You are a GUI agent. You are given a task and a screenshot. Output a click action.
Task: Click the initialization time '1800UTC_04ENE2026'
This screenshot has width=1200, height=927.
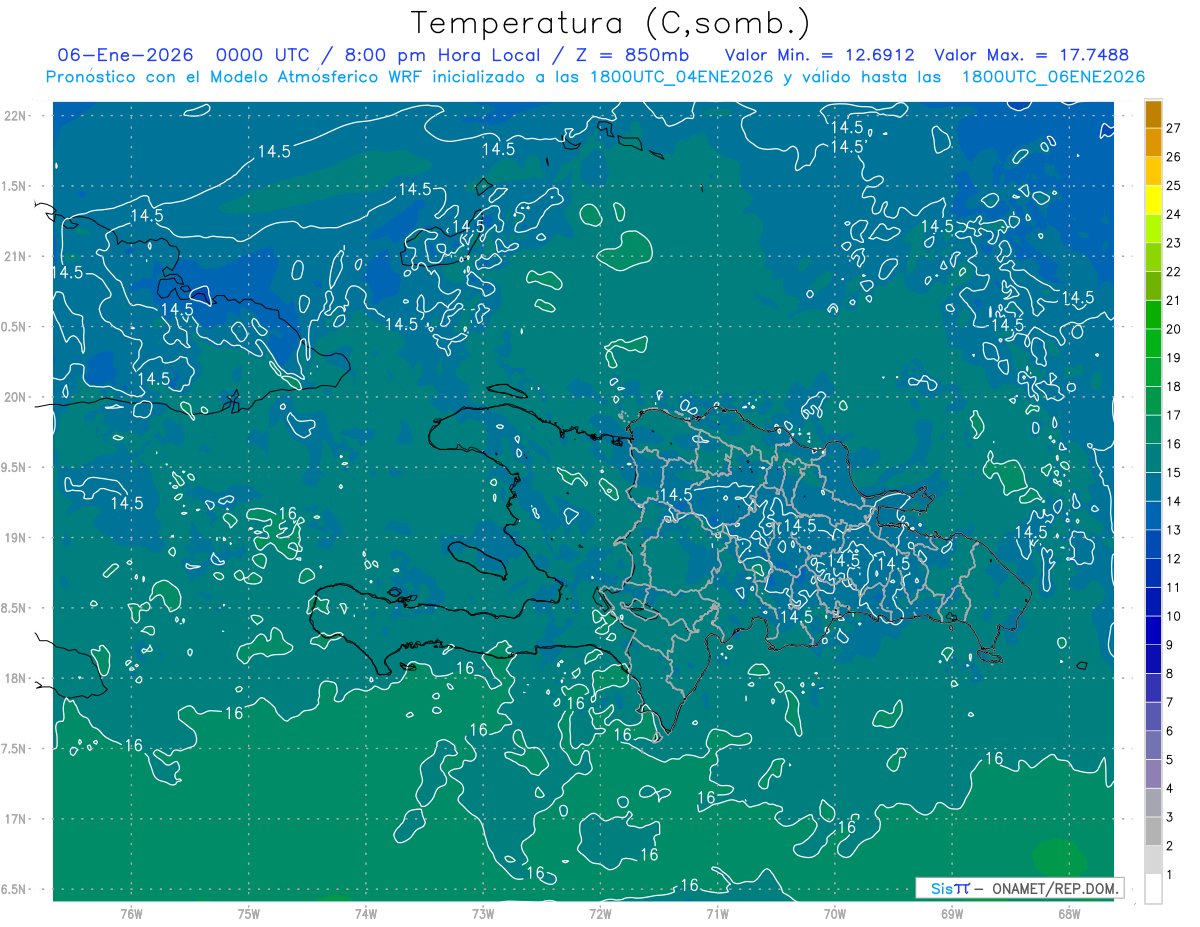point(679,77)
